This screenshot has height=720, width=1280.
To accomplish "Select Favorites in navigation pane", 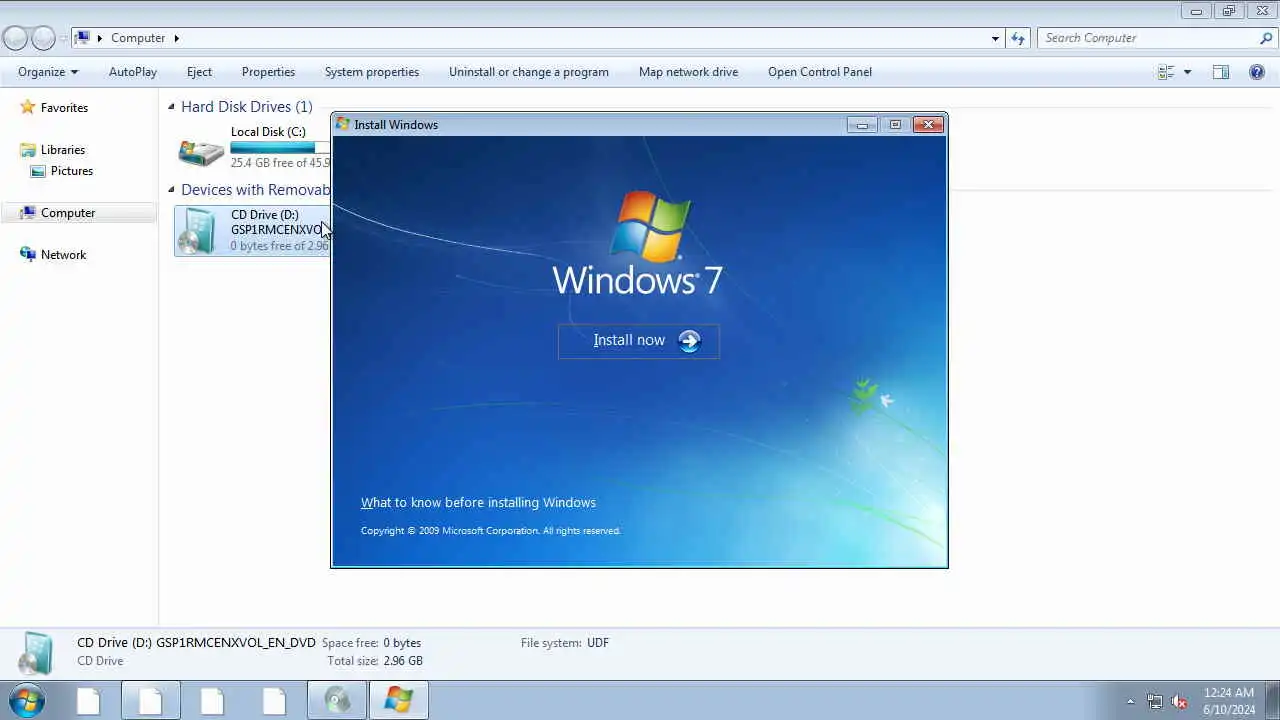I will (64, 107).
